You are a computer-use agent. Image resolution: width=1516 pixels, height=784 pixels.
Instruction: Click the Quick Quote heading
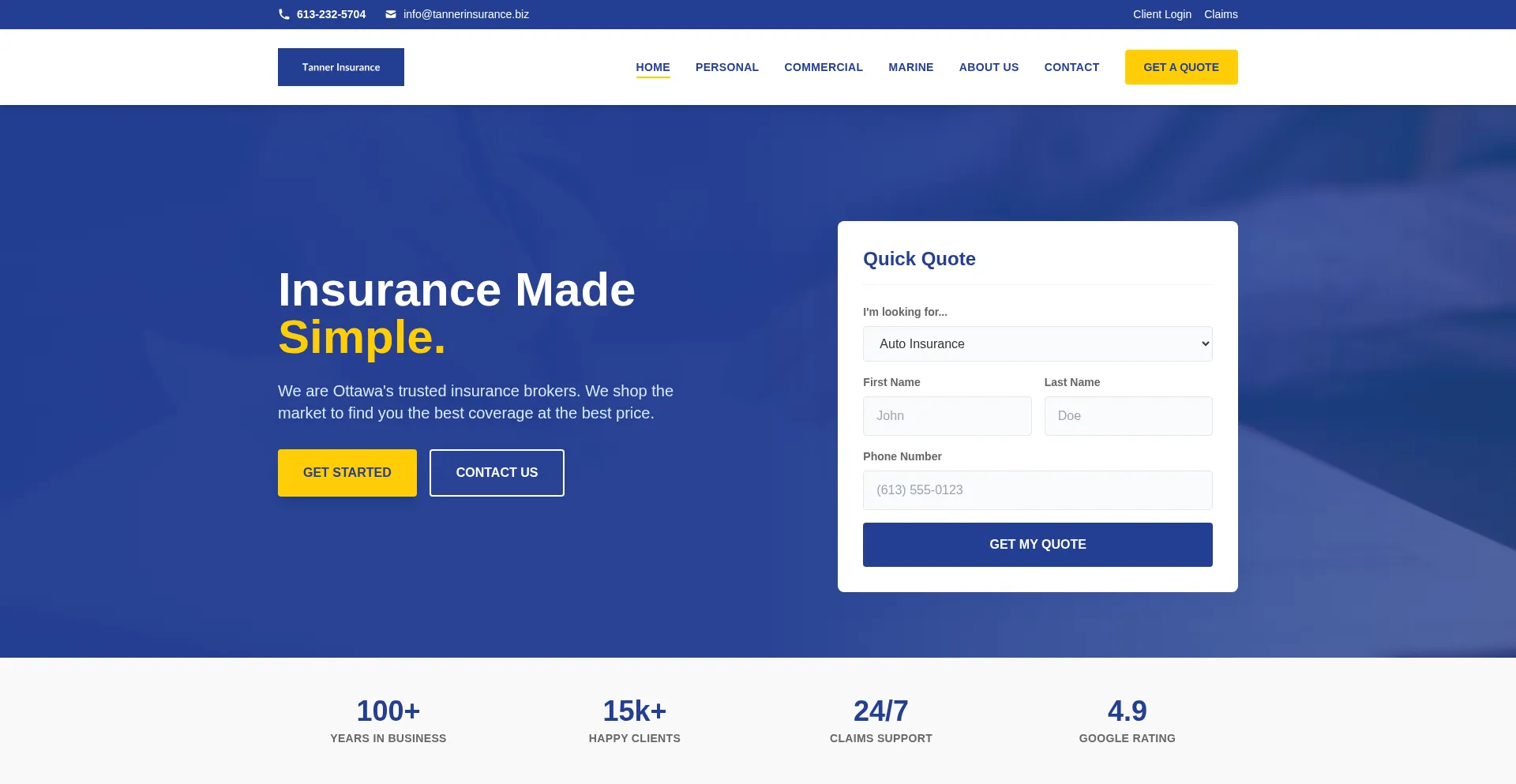(919, 259)
